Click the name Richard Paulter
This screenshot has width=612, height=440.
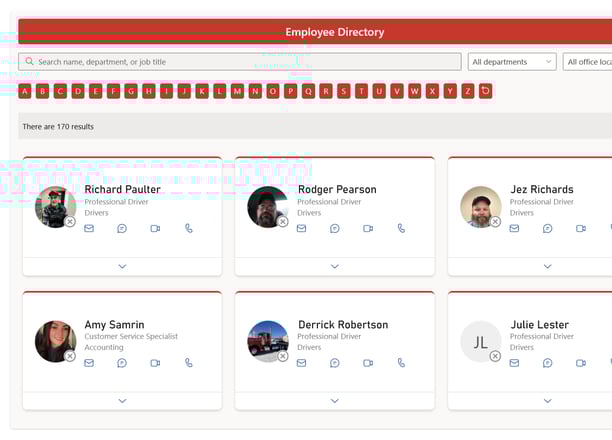[123, 189]
